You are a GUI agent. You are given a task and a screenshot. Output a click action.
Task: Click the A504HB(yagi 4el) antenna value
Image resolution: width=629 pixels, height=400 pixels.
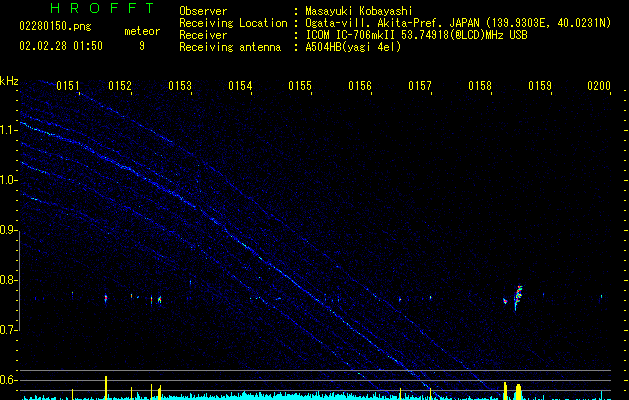(353, 47)
